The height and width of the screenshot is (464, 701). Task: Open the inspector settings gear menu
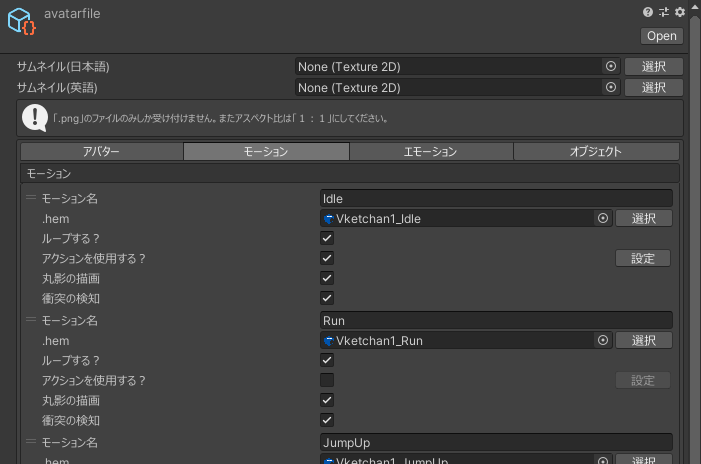click(680, 12)
